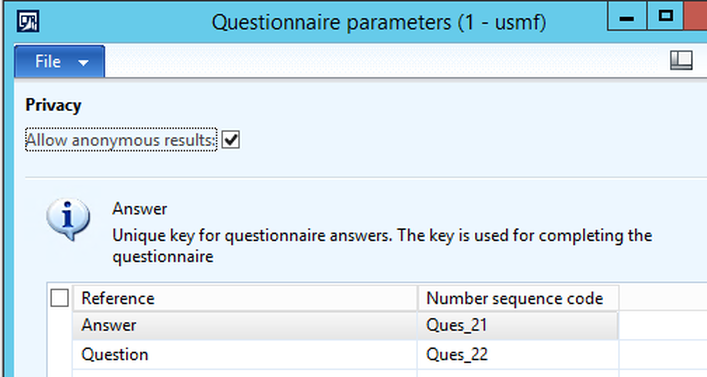Viewport: 707px width, 377px height.
Task: Click the Privacy section heading
Action: 53,105
